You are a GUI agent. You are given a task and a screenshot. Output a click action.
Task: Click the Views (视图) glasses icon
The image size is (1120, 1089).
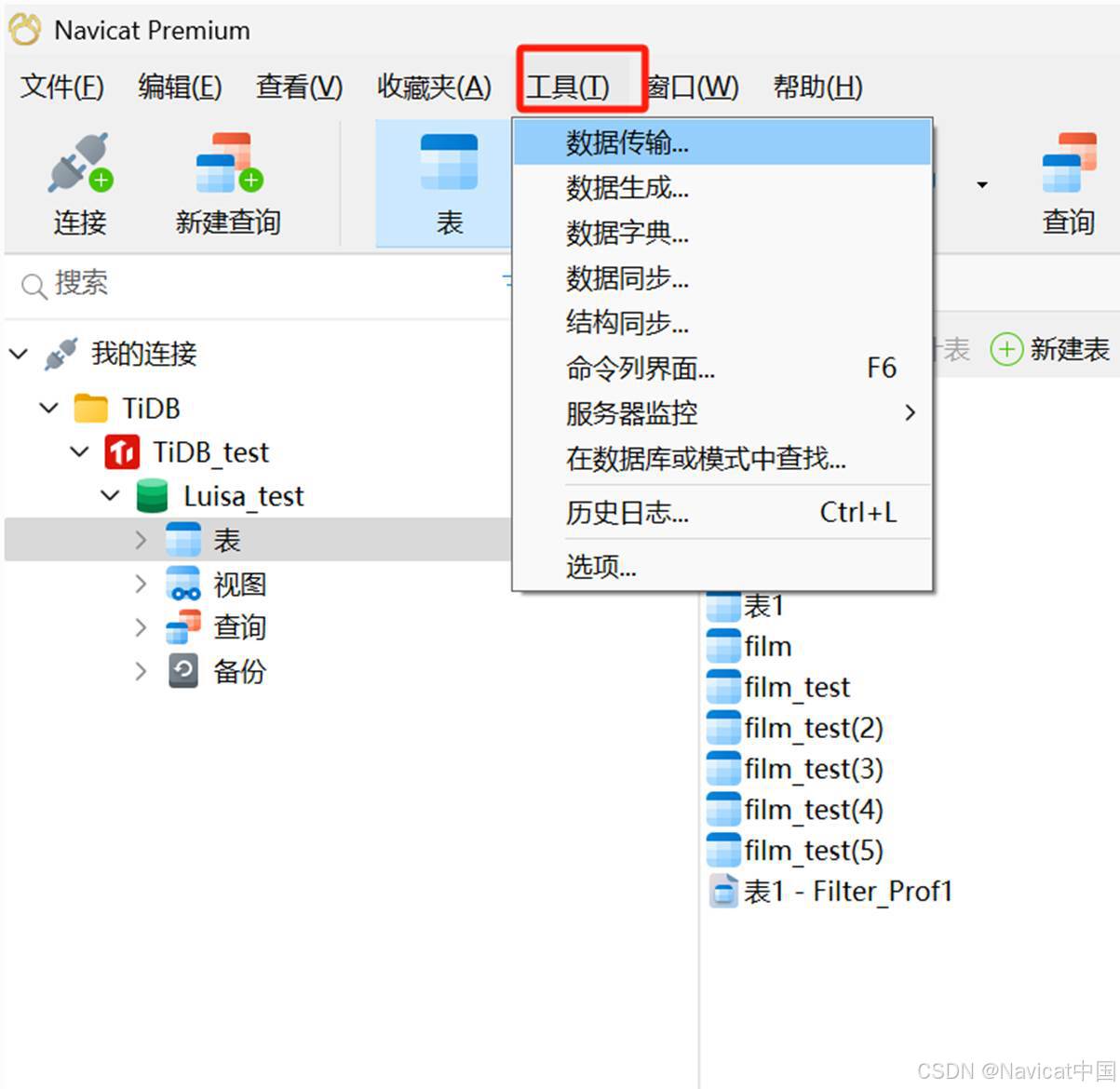[183, 584]
